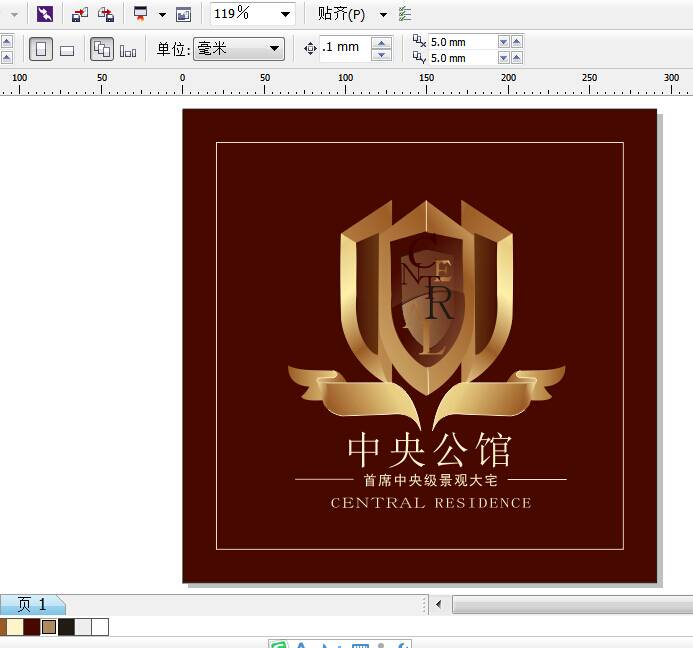The height and width of the screenshot is (648, 693).
Task: Click the 贴齐(P) snap button
Action: click(341, 14)
